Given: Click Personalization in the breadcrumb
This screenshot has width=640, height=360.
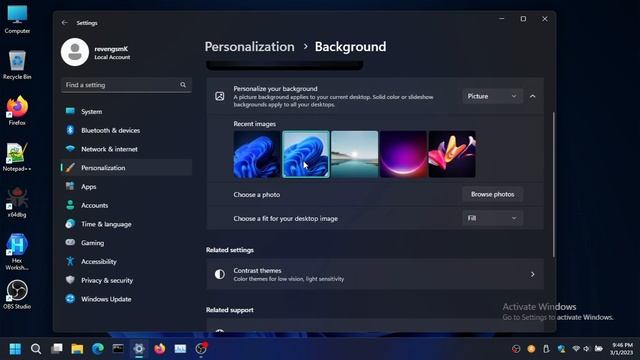Looking at the screenshot, I should click(x=249, y=47).
